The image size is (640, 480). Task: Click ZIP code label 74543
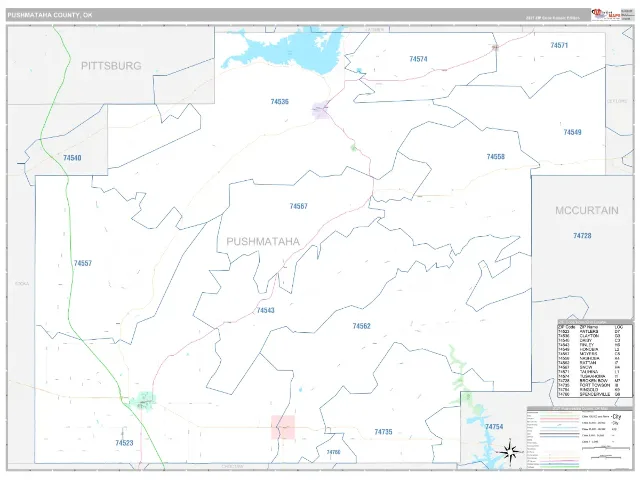coord(266,310)
